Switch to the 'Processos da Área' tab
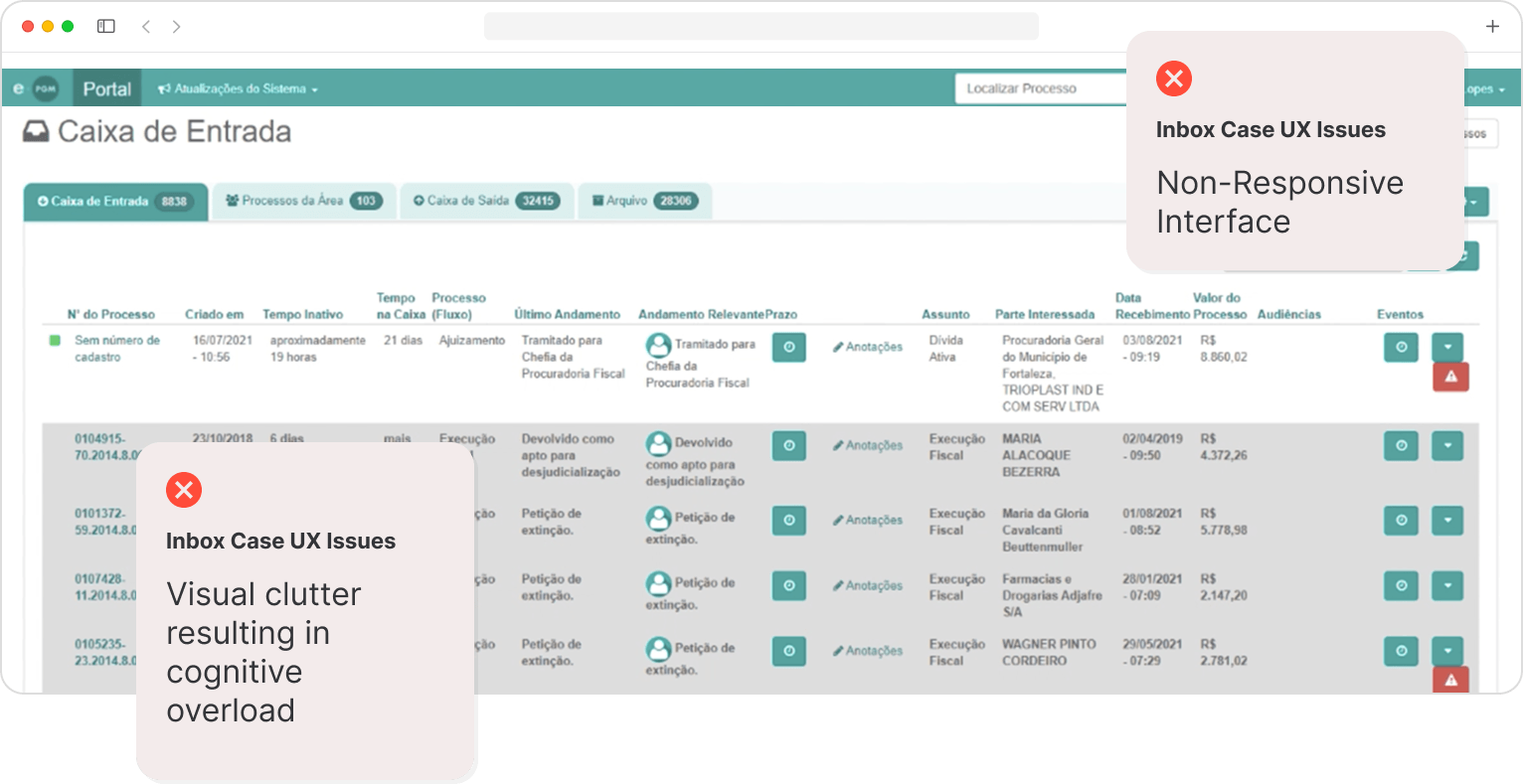The width and height of the screenshot is (1523, 784). point(304,201)
